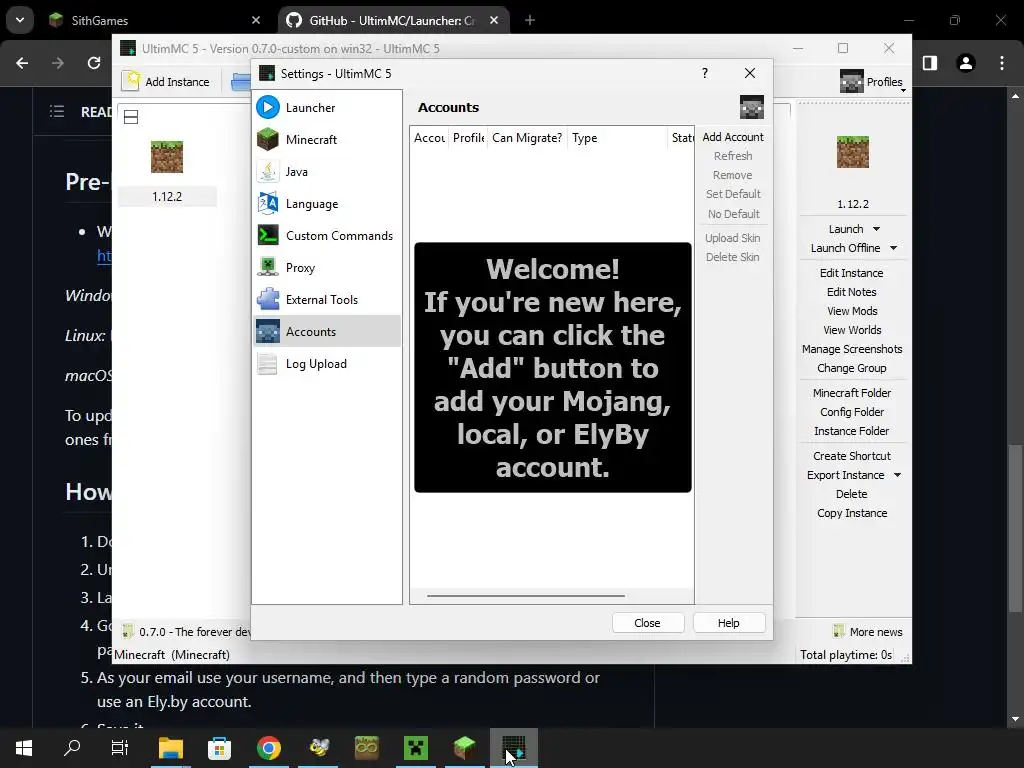Open the Windows Start menu
The height and width of the screenshot is (768, 1024).
(x=24, y=748)
